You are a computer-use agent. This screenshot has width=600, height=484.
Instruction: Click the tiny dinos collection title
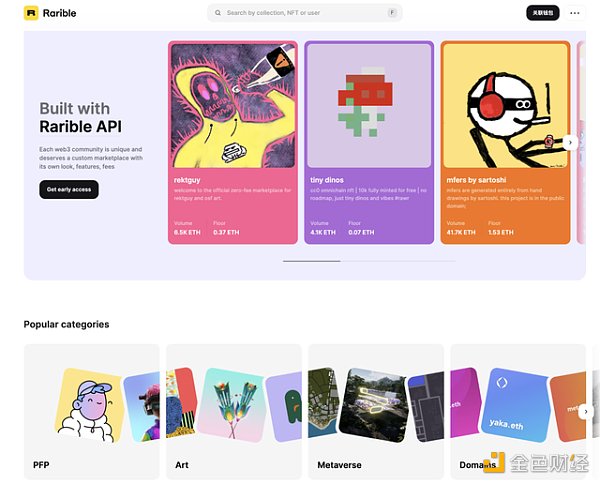(327, 180)
